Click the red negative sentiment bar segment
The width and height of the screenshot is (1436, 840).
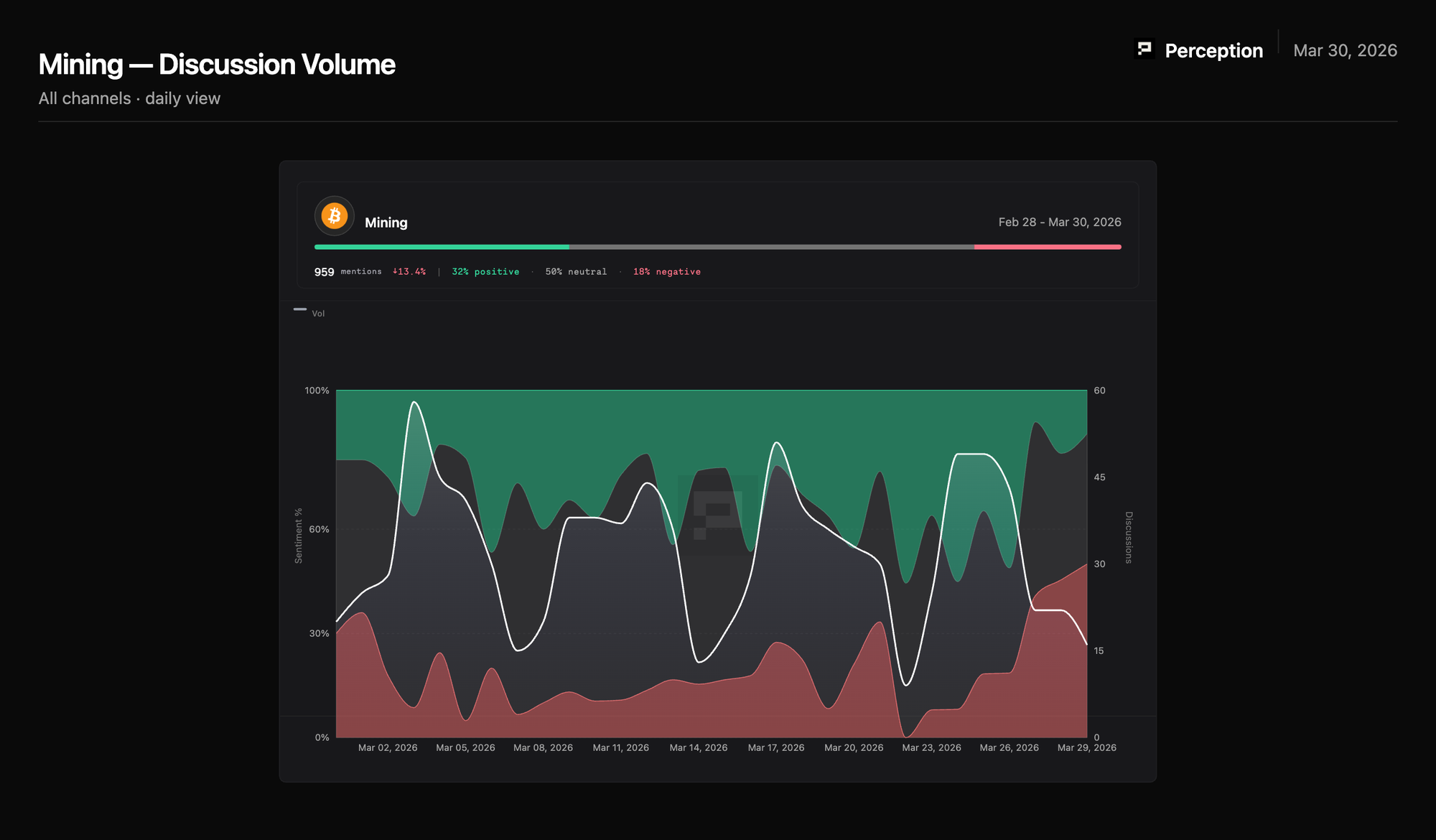click(1047, 247)
